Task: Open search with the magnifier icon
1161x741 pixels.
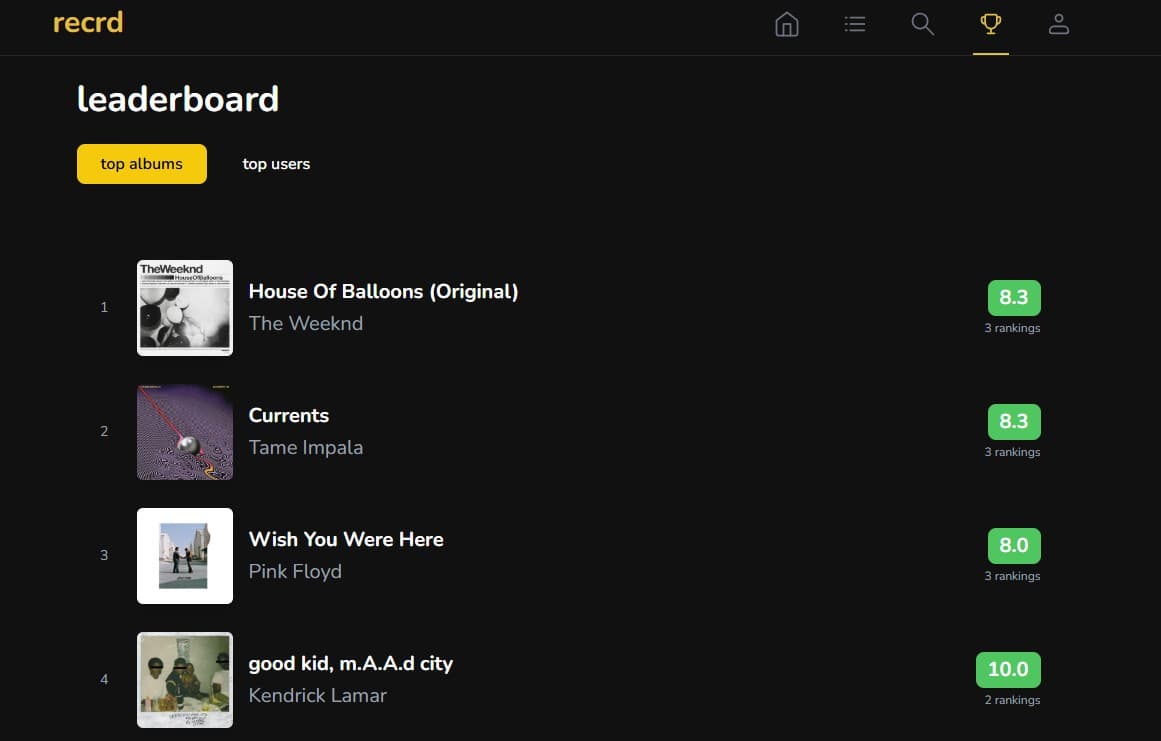Action: coord(923,24)
